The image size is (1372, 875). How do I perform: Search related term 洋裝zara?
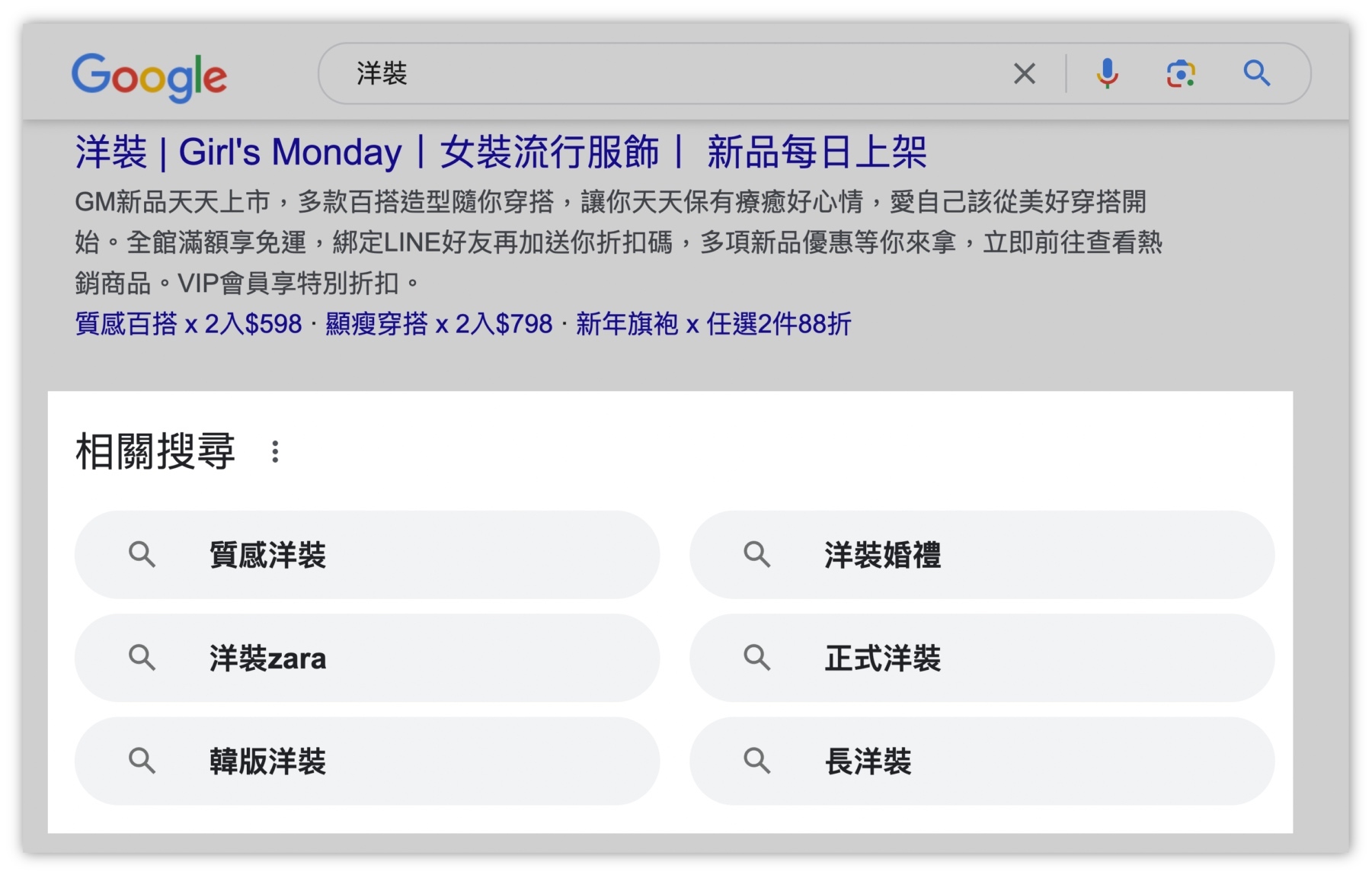point(367,658)
